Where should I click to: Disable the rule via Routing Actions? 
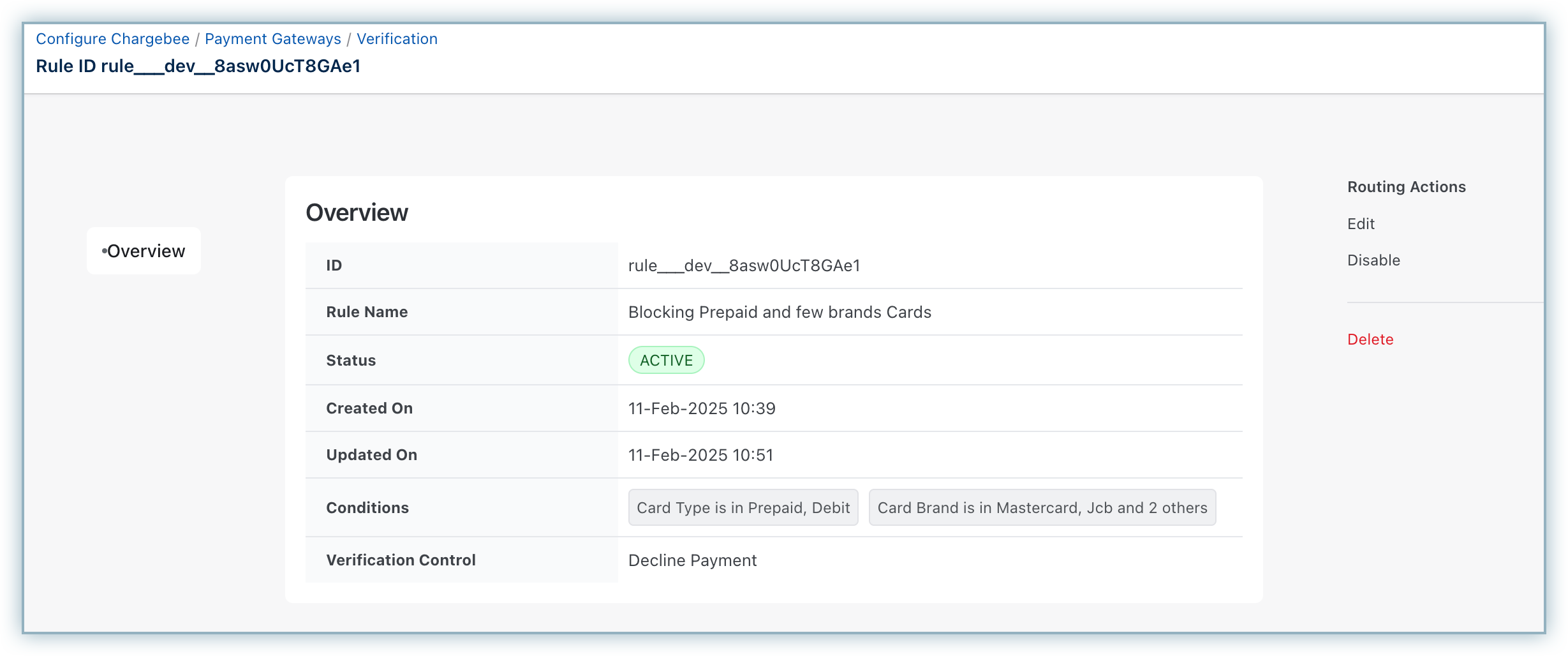[x=1373, y=260]
